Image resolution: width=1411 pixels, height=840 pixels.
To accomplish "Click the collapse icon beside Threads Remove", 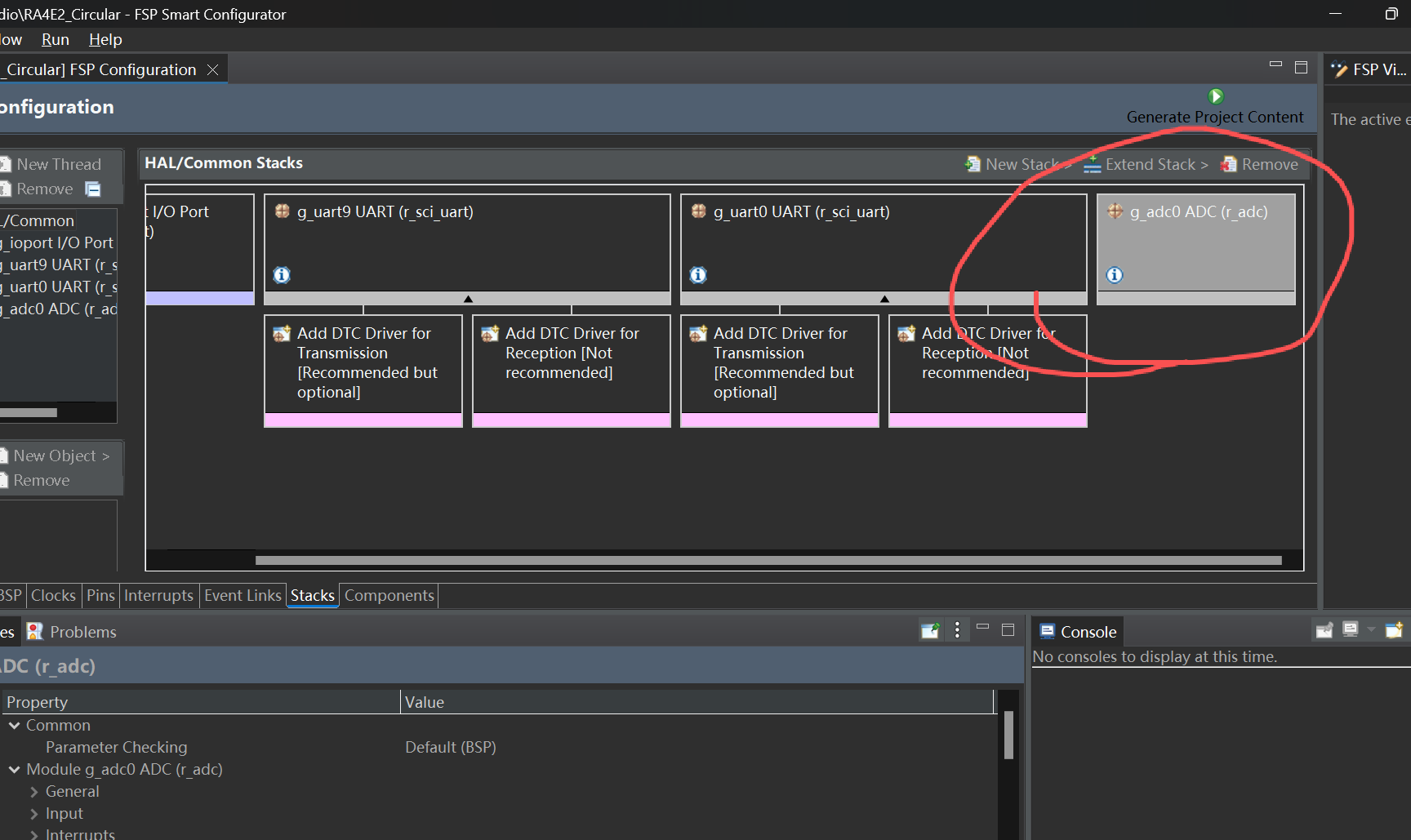I will click(x=93, y=189).
